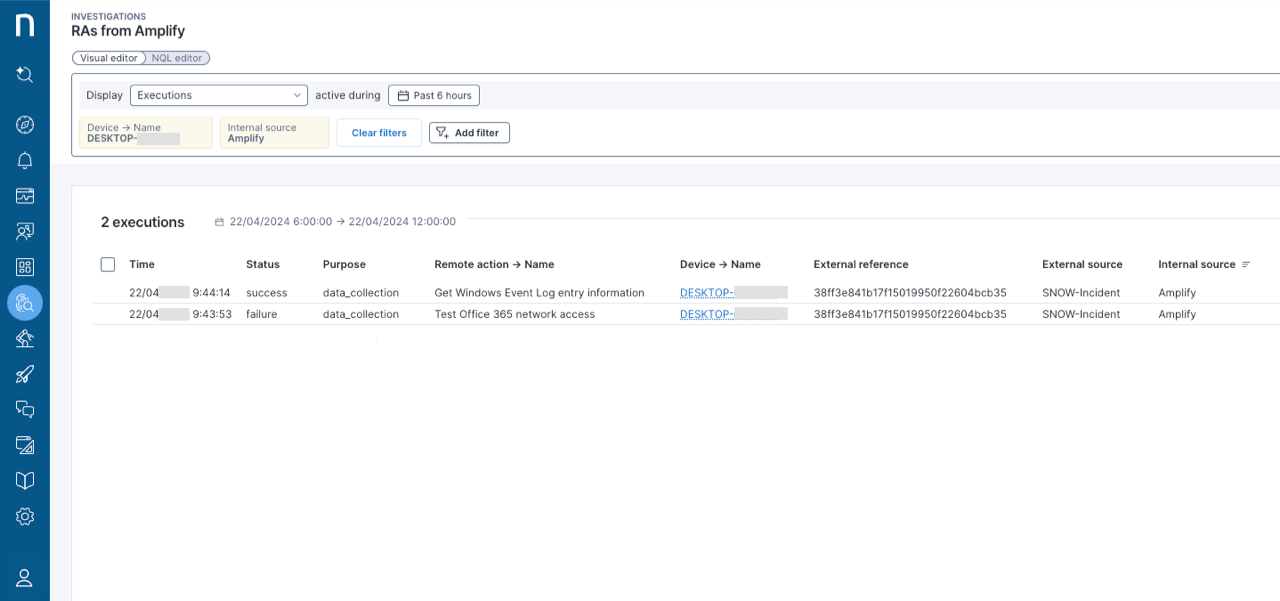Click the Clear filters button
The width and height of the screenshot is (1280, 601).
tap(378, 132)
